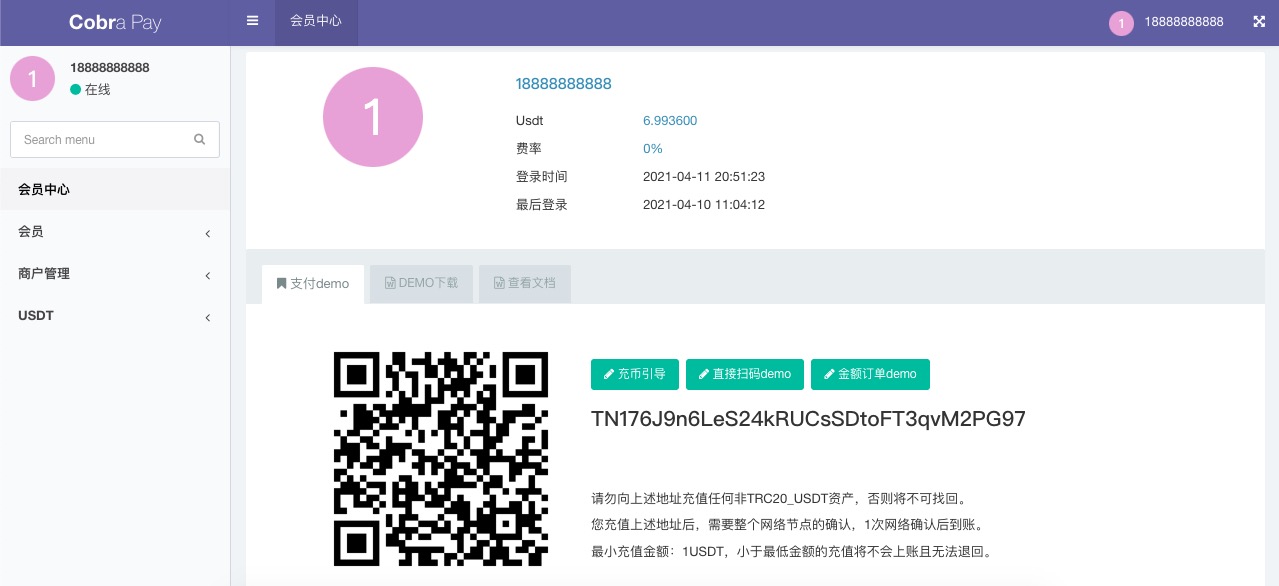Click the Usdt balance 6.993600
1279x586 pixels.
coord(670,121)
